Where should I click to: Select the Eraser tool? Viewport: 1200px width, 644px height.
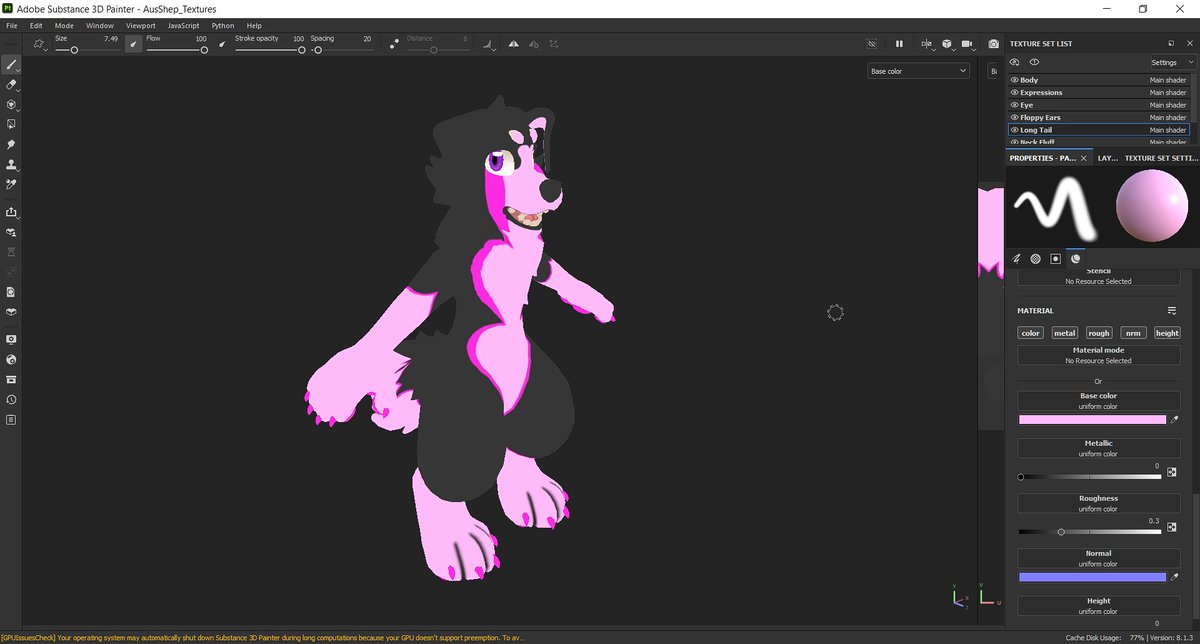tap(11, 84)
